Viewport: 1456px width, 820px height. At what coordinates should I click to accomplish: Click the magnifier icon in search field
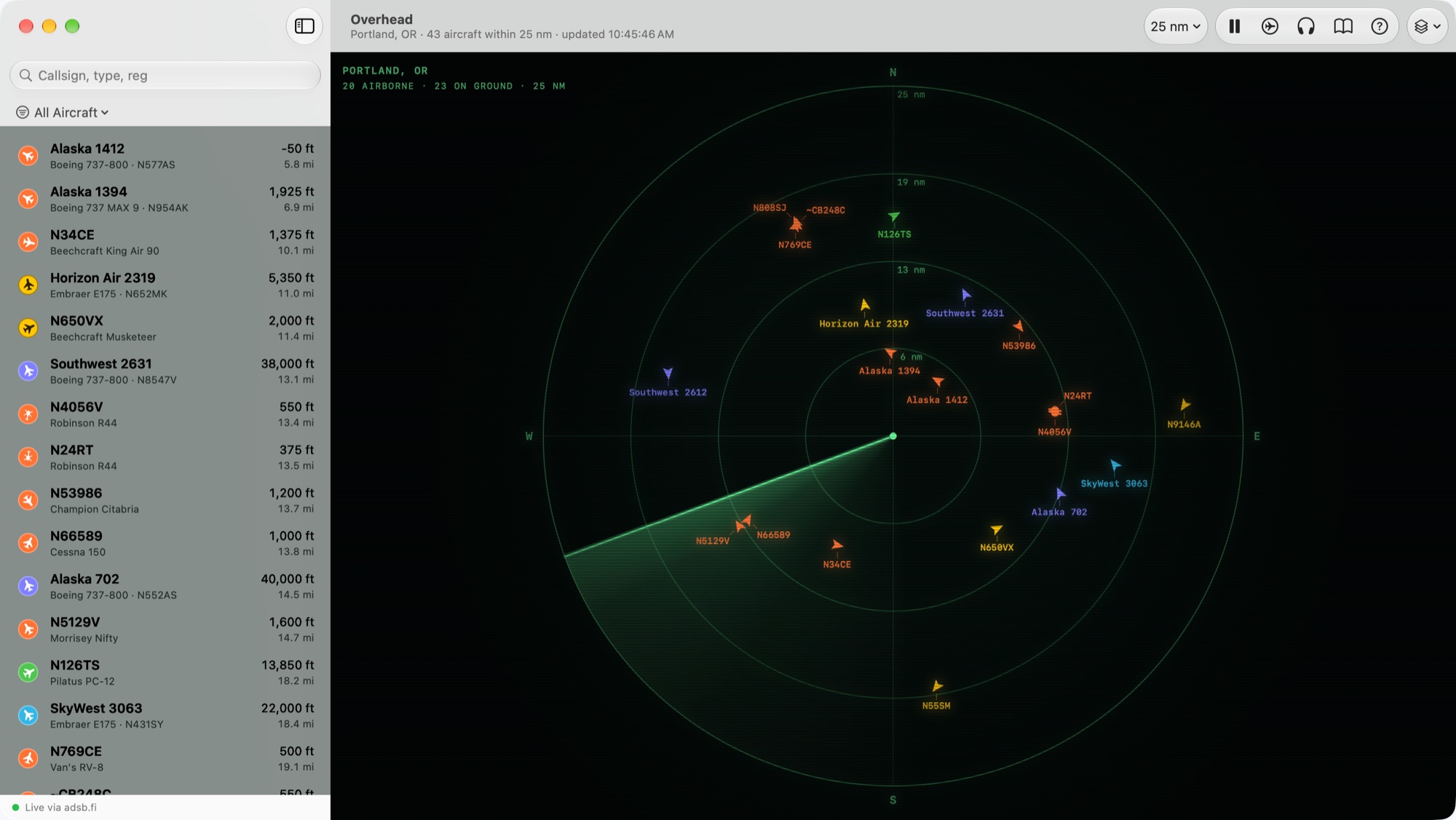[x=25, y=75]
